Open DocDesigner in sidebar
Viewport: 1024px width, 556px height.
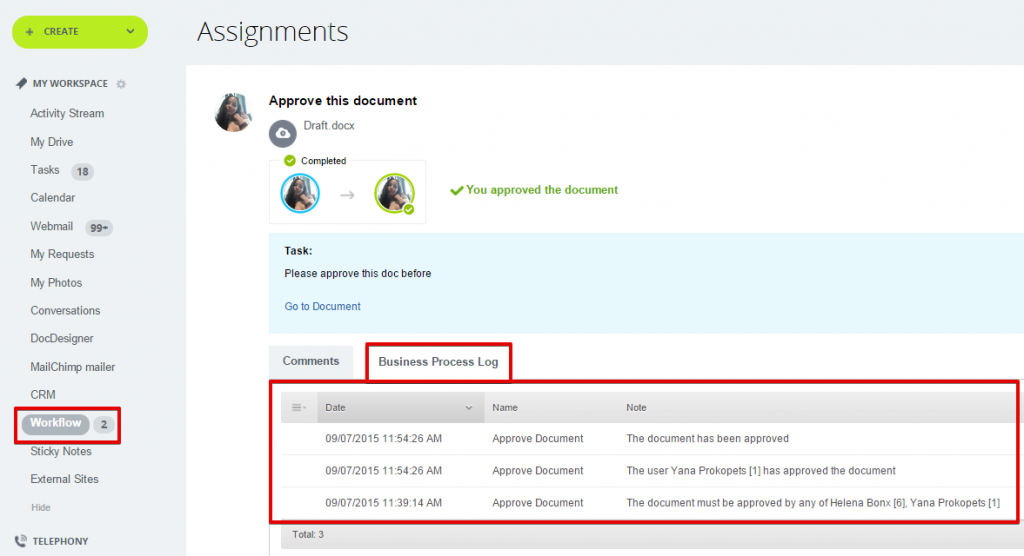point(62,338)
